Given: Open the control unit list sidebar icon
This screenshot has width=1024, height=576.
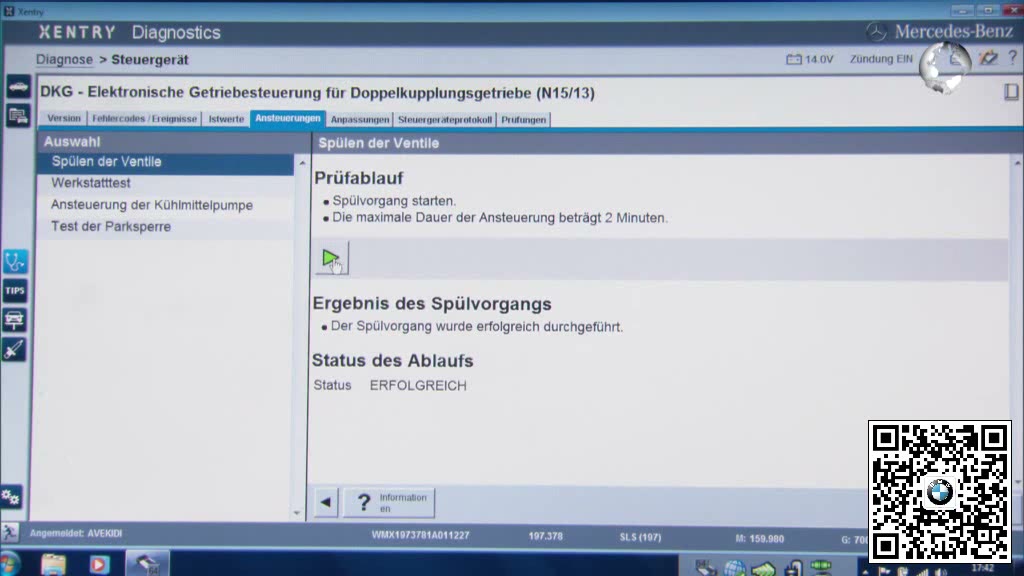Looking at the screenshot, I should click(x=18, y=116).
